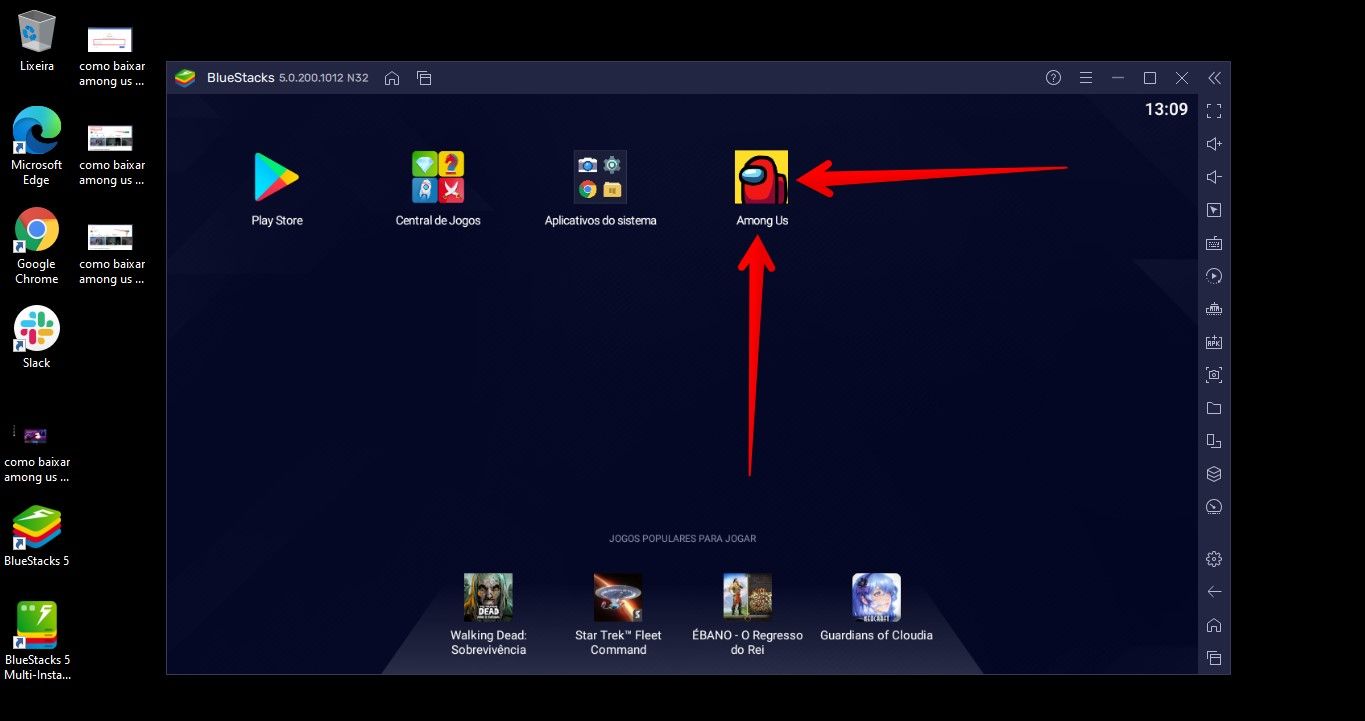Select the Slack desktop shortcut
The height and width of the screenshot is (721, 1365).
pyautogui.click(x=37, y=337)
